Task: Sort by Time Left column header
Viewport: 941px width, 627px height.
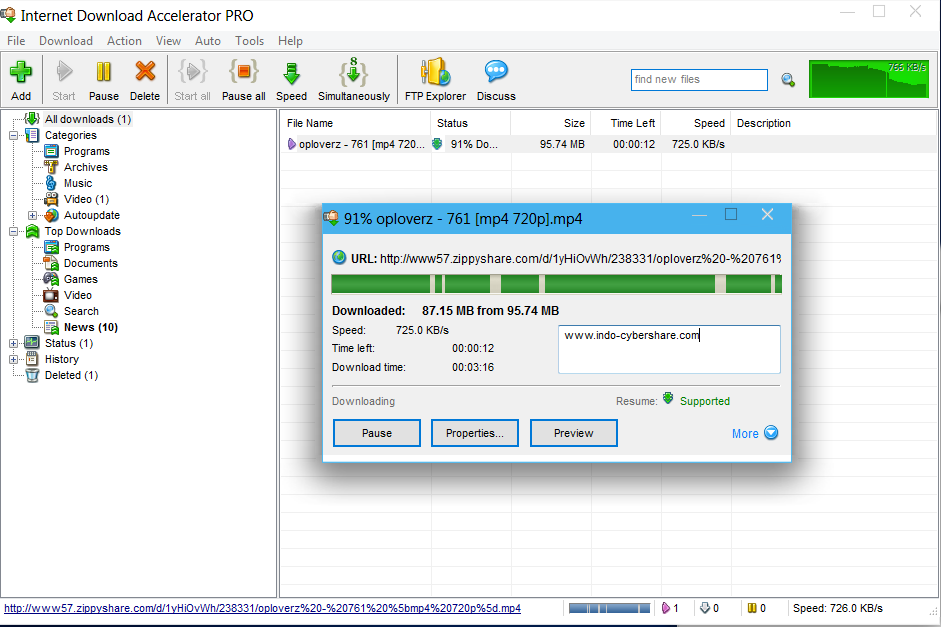Action: (627, 123)
